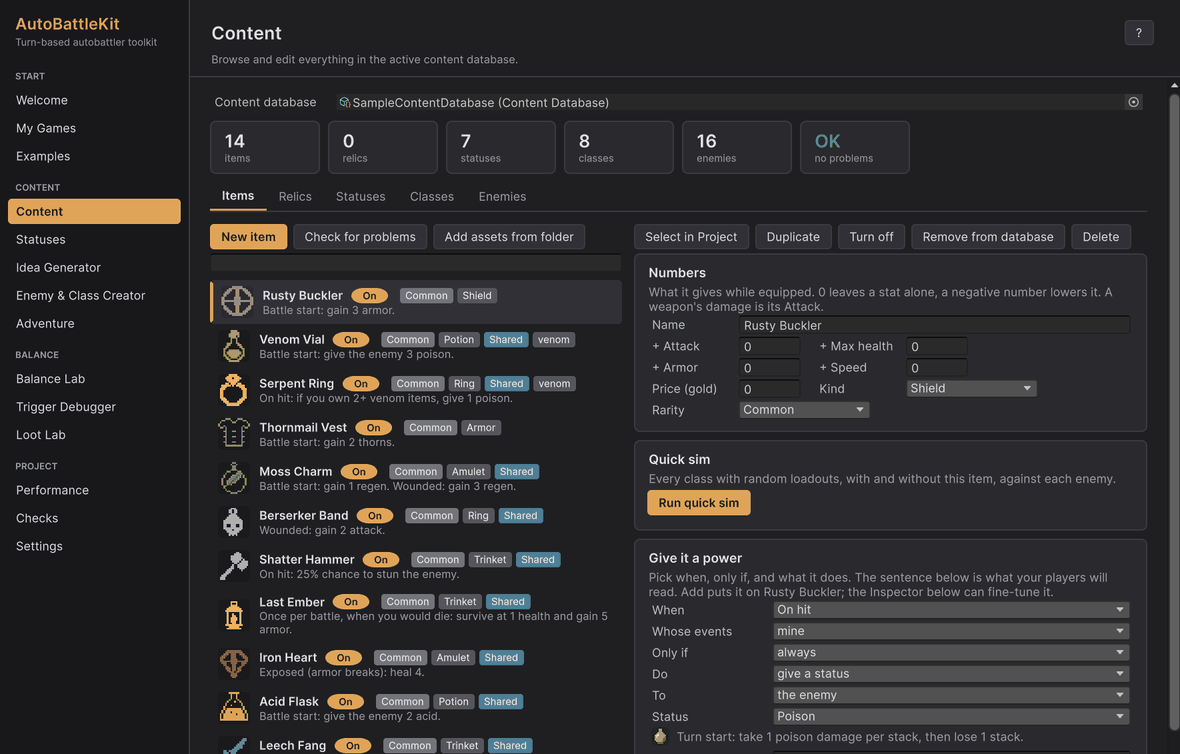Click the Shatter Hammer icon
Viewport: 1180px width, 754px height.
[x=234, y=566]
